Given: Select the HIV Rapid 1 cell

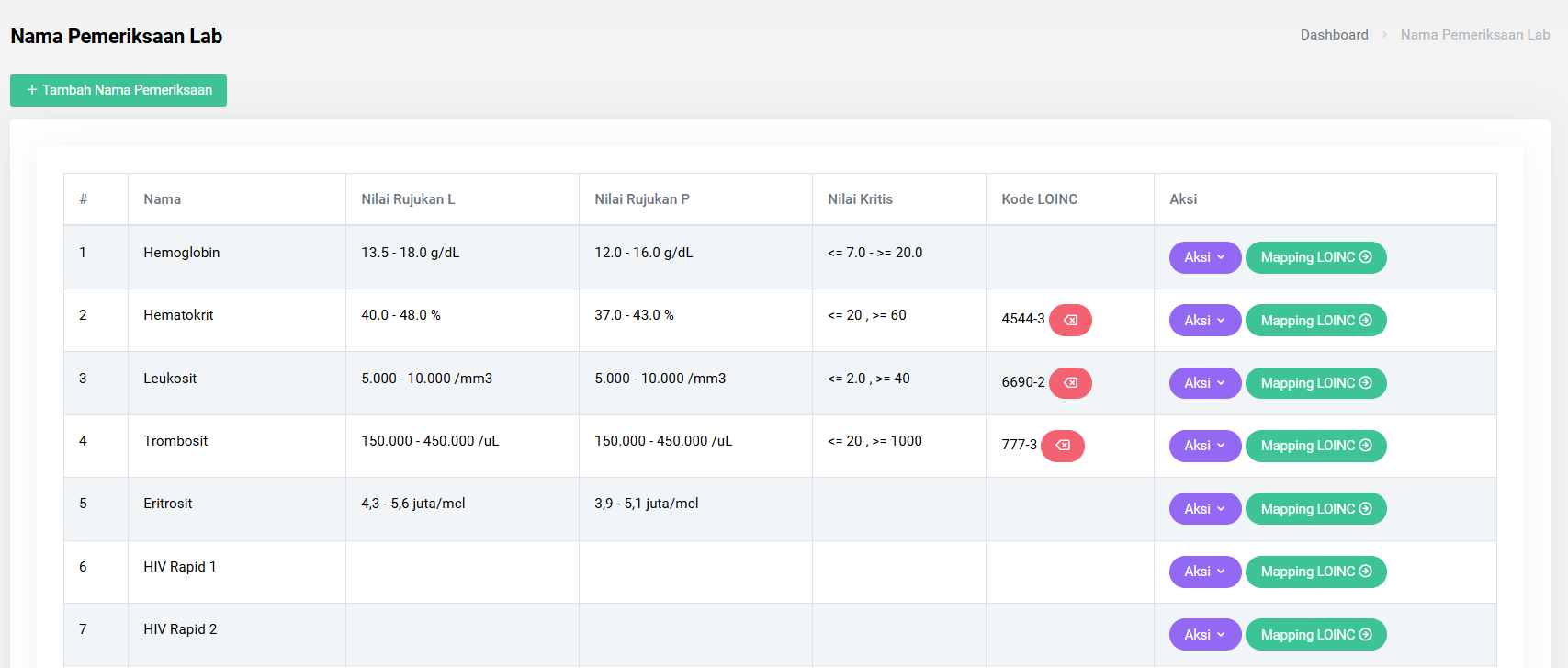Looking at the screenshot, I should (x=237, y=572).
